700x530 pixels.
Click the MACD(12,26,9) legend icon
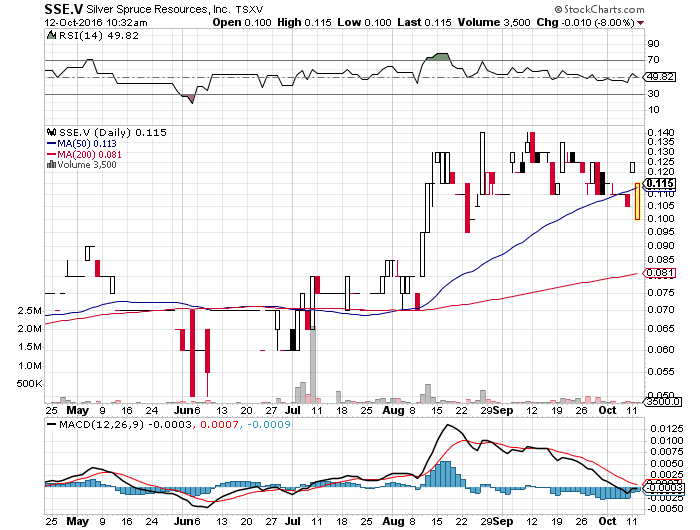[51, 426]
